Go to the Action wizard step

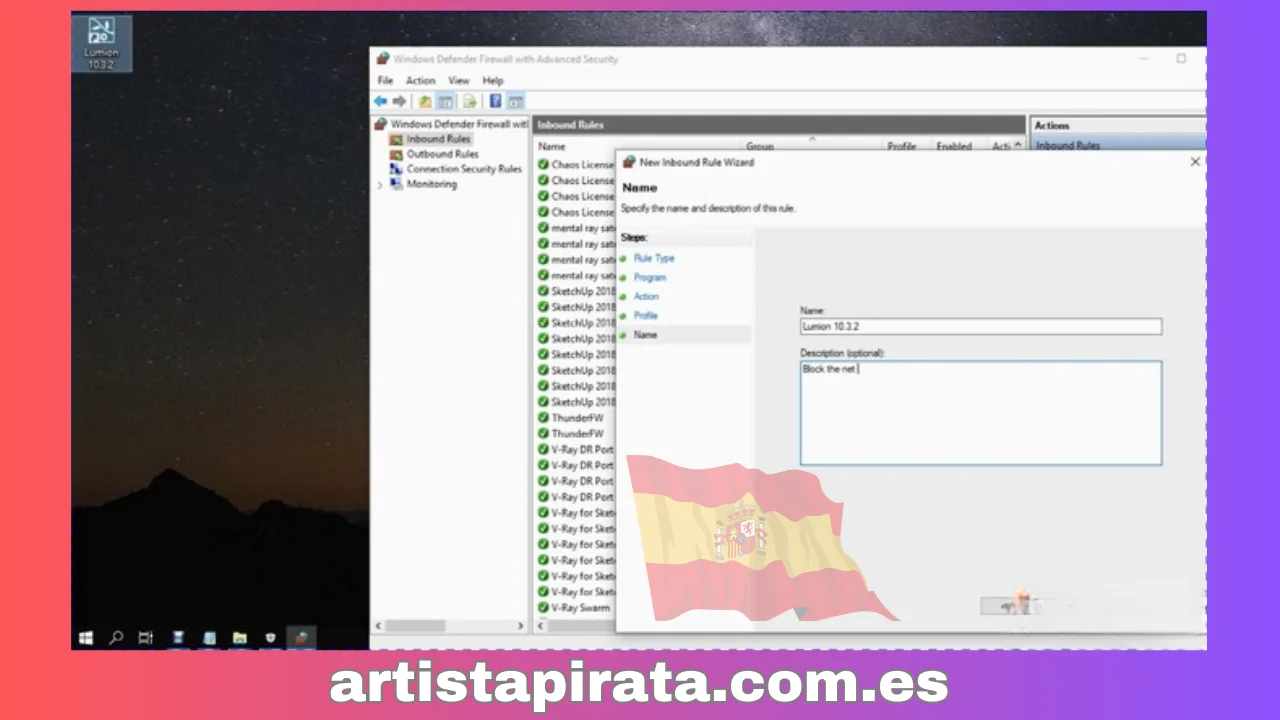(646, 296)
